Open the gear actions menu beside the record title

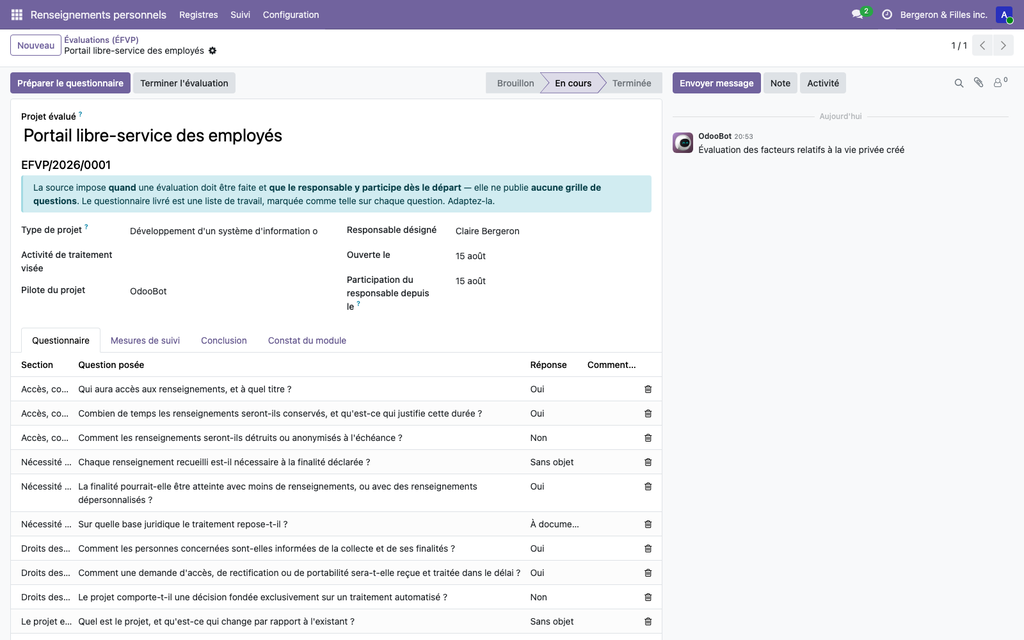[x=212, y=51]
